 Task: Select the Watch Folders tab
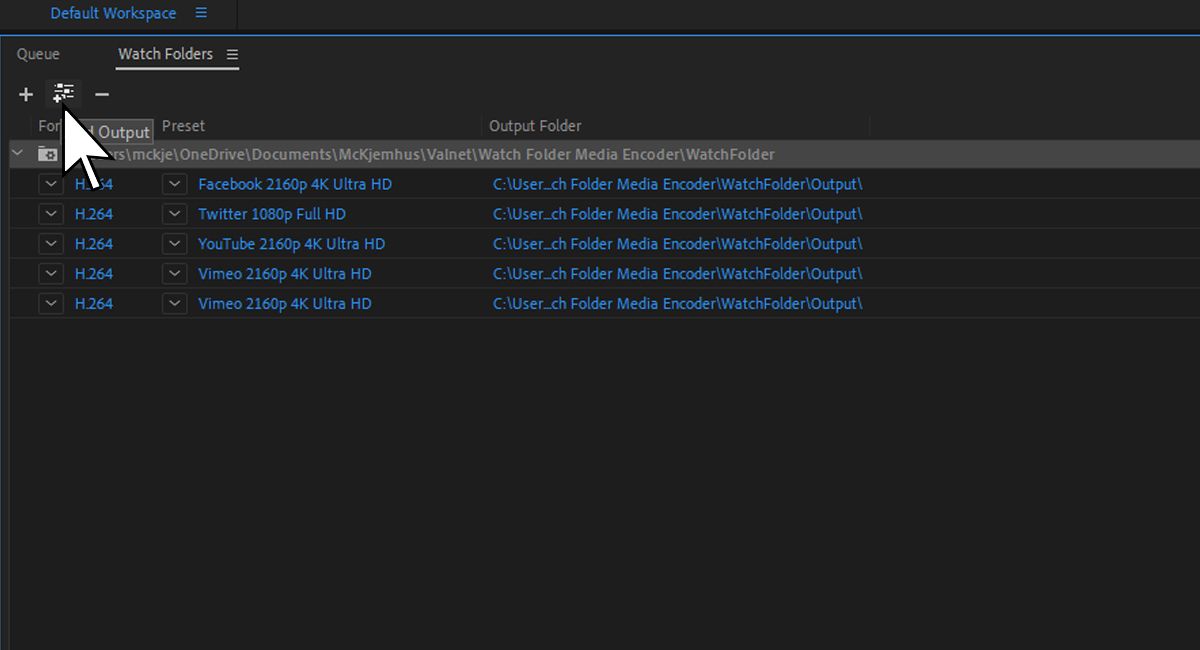point(166,55)
